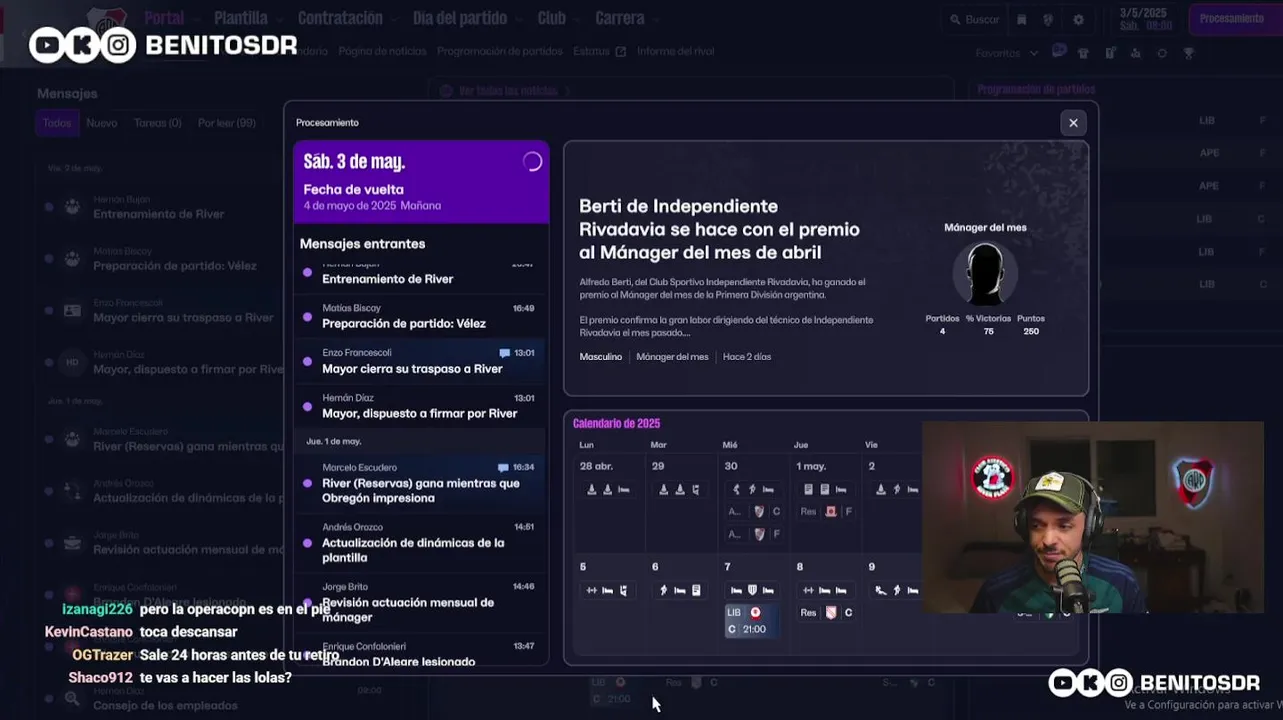Expand the chevron next to Carrera

656,19
